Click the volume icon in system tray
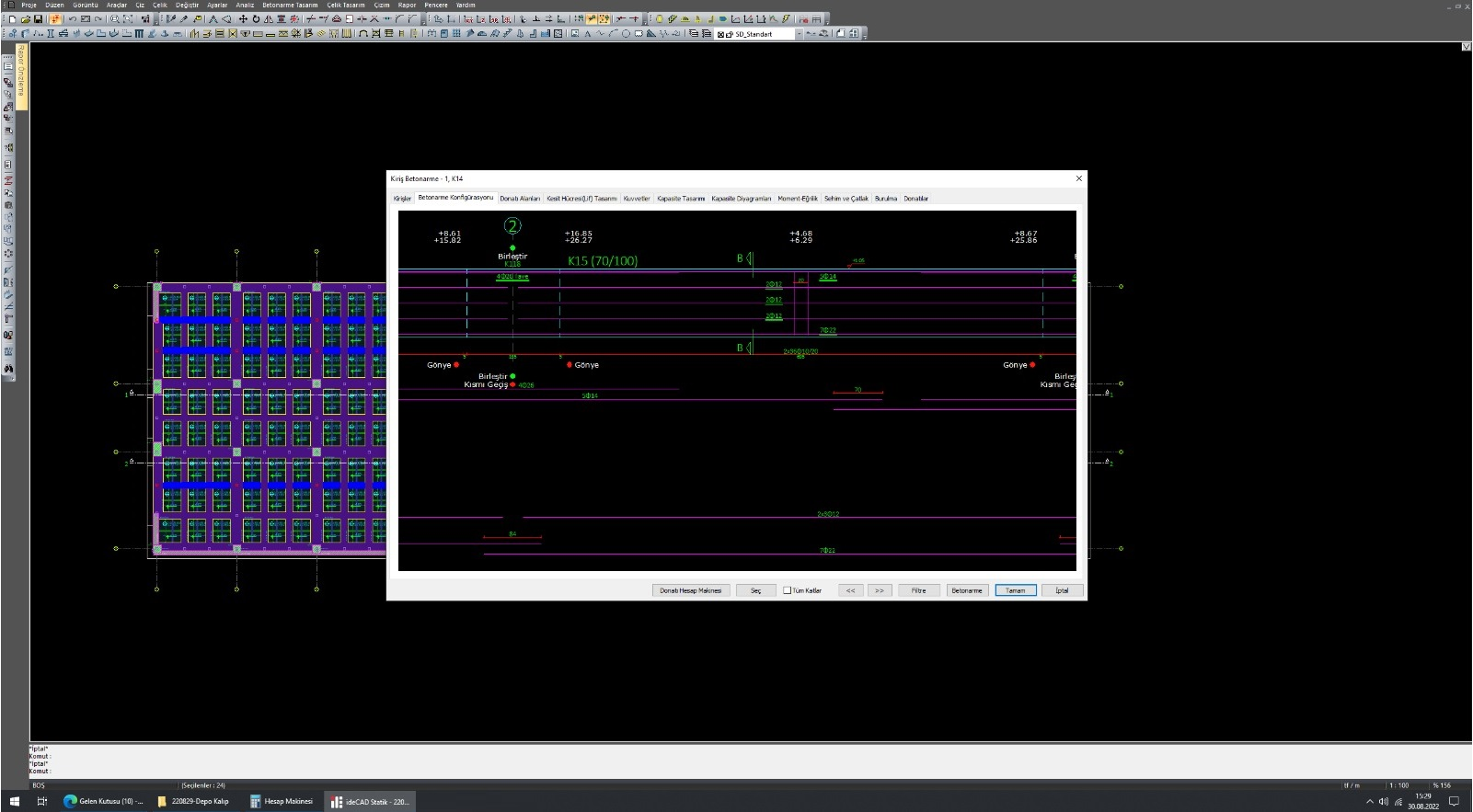 1384,802
